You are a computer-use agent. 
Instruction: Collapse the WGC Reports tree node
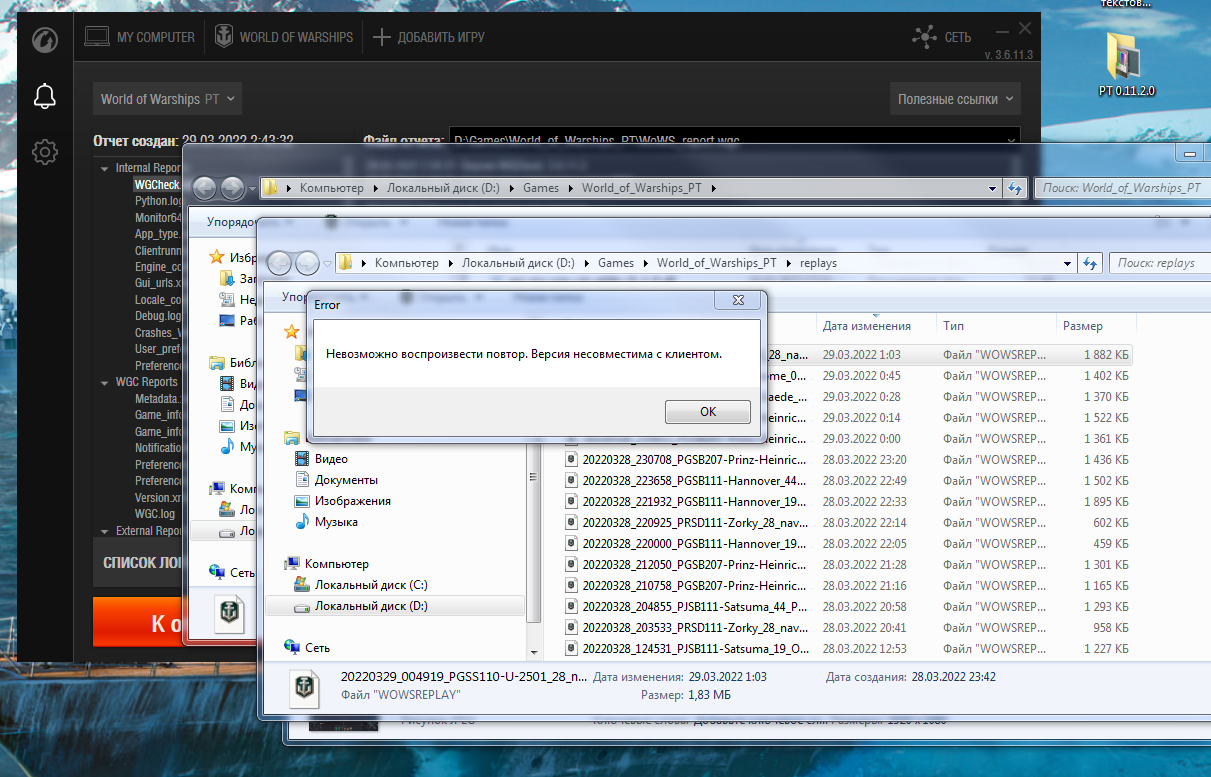[105, 382]
